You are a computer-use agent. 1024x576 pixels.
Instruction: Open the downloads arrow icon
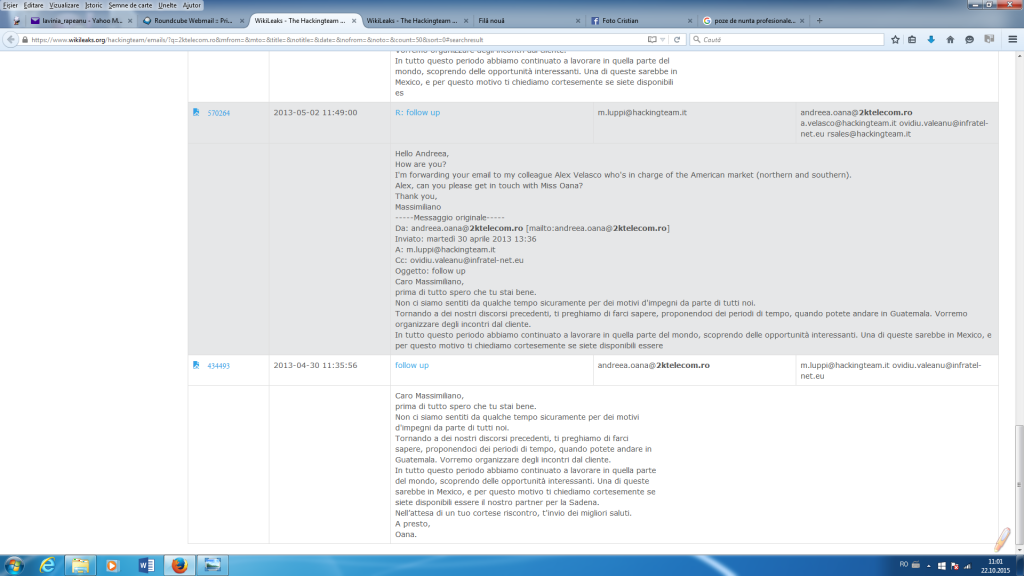coord(931,39)
